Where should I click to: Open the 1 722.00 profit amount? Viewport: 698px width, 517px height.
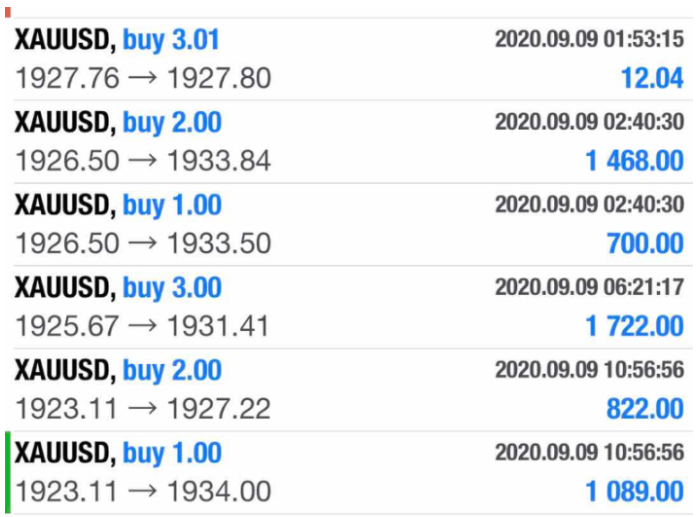[x=635, y=326]
